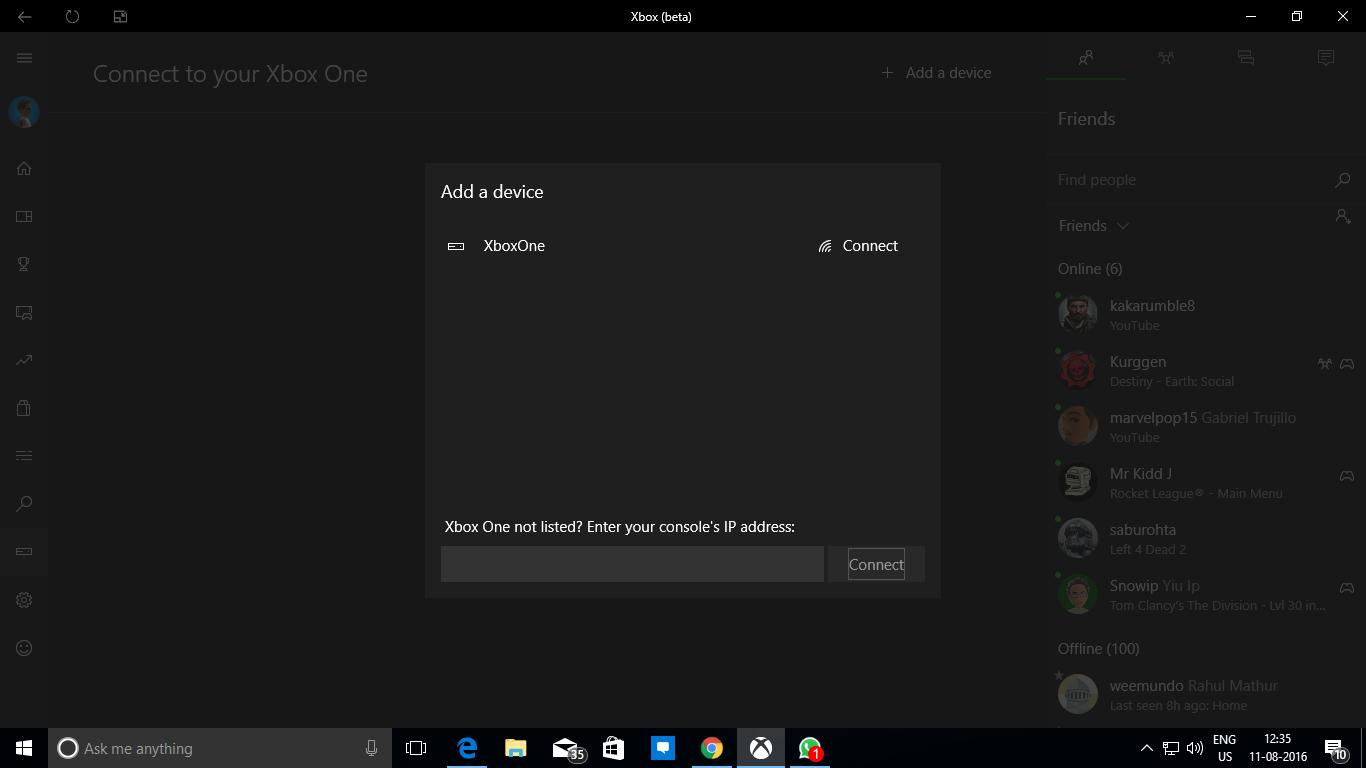Viewport: 1366px width, 768px height.
Task: Open friend kakarumble8
Action: coord(1206,314)
